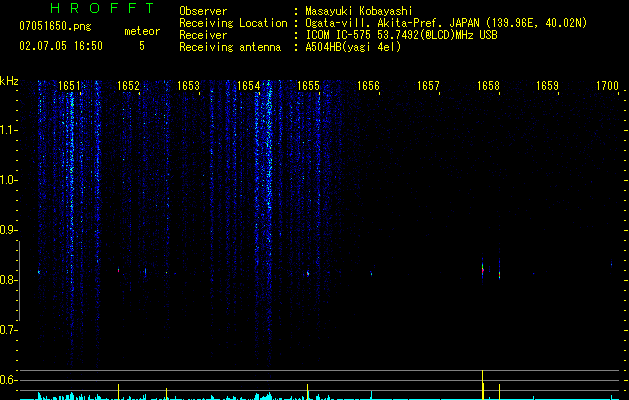The height and width of the screenshot is (400, 629).
Task: Select observer name Masayuki Kobayashi
Action: [359, 11]
